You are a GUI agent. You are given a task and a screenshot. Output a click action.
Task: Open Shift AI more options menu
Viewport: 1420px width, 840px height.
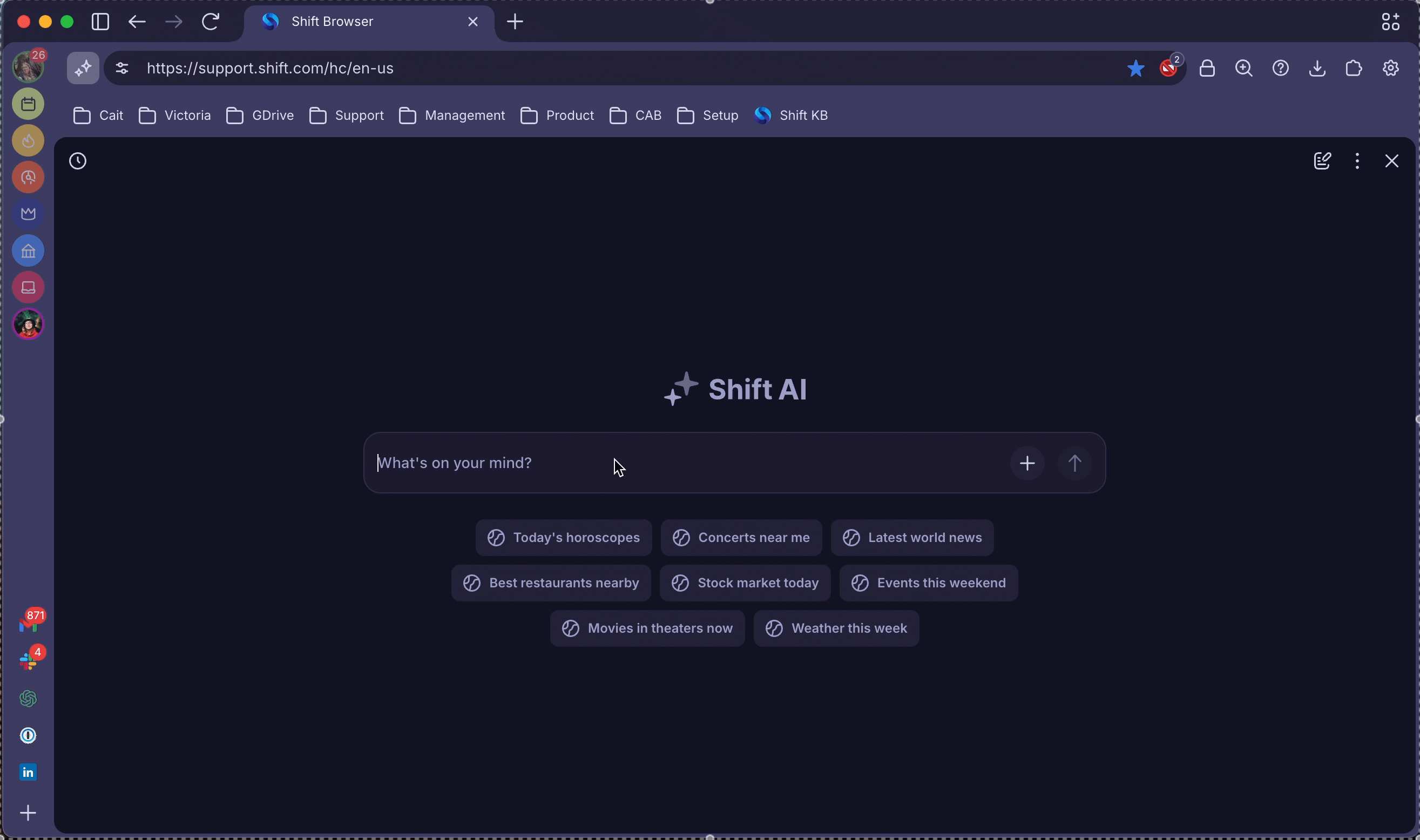click(1357, 161)
